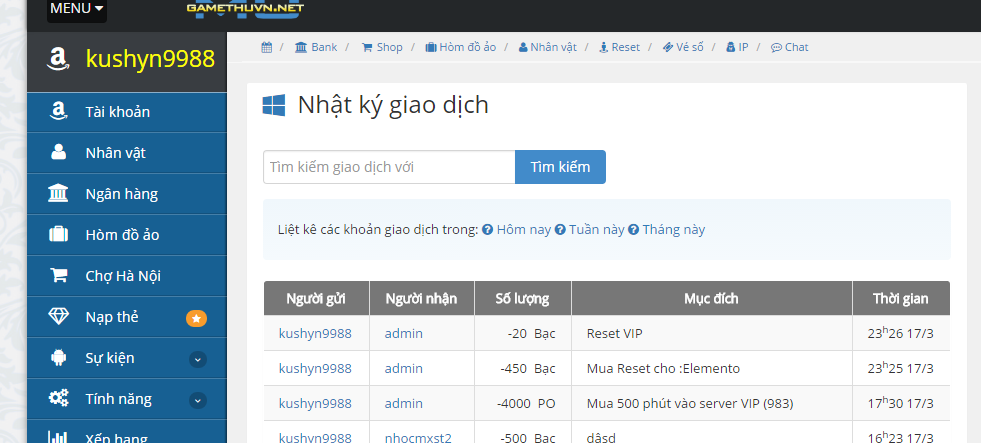Click the Thời gian column header
Viewport: 981px width, 443px height.
pos(901,298)
